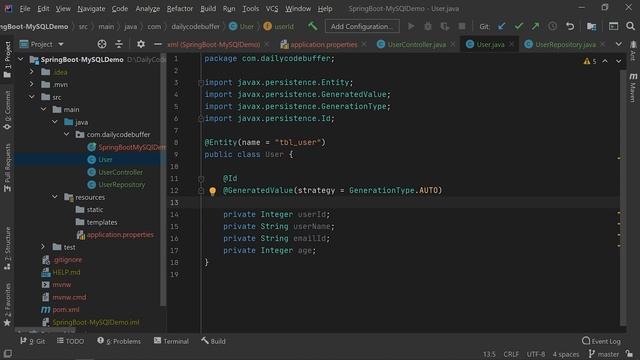Collapse the com.dailycodebuffer package
Screen dimensions: 640x360
point(66,134)
